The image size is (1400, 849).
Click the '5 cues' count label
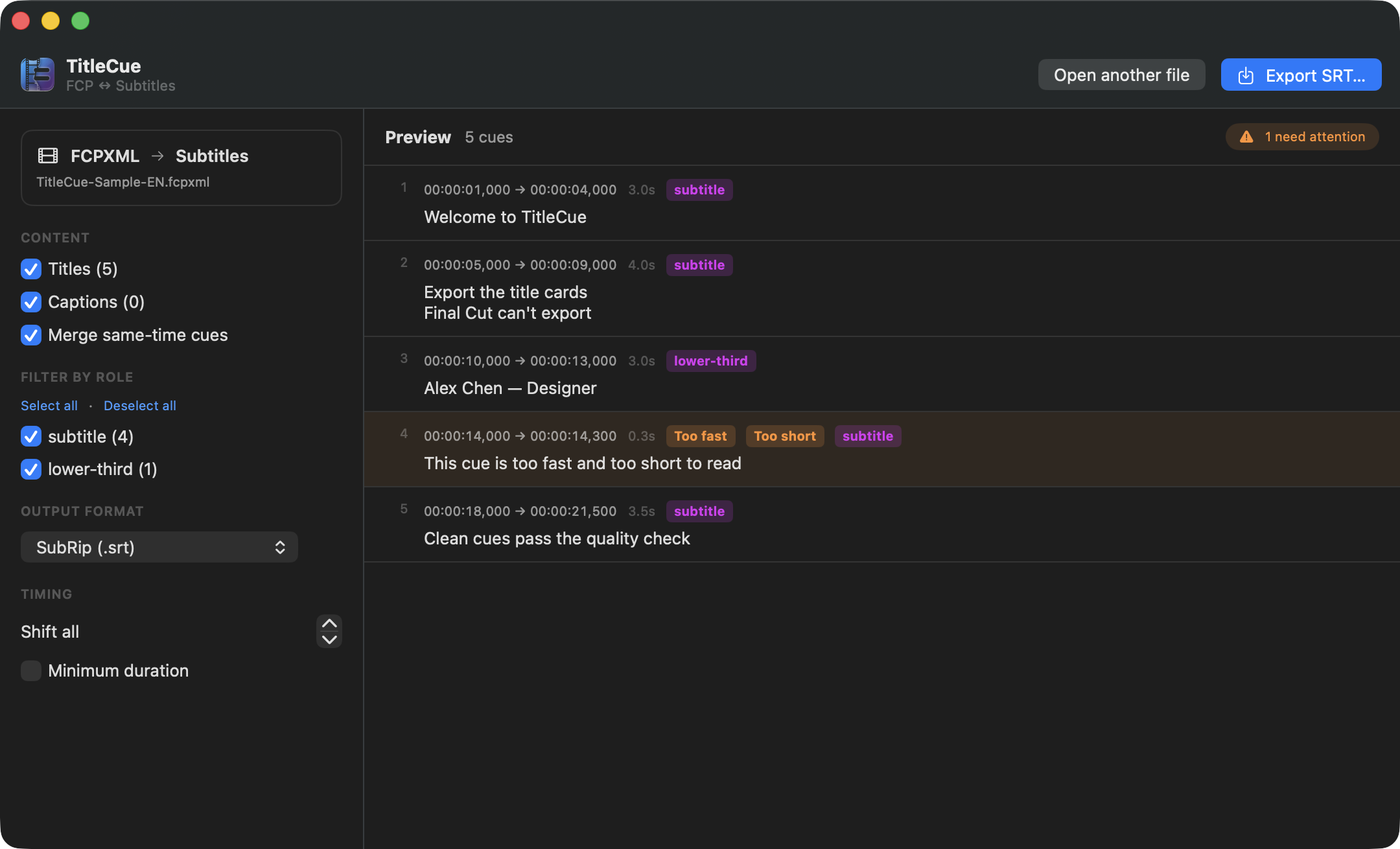(x=489, y=137)
